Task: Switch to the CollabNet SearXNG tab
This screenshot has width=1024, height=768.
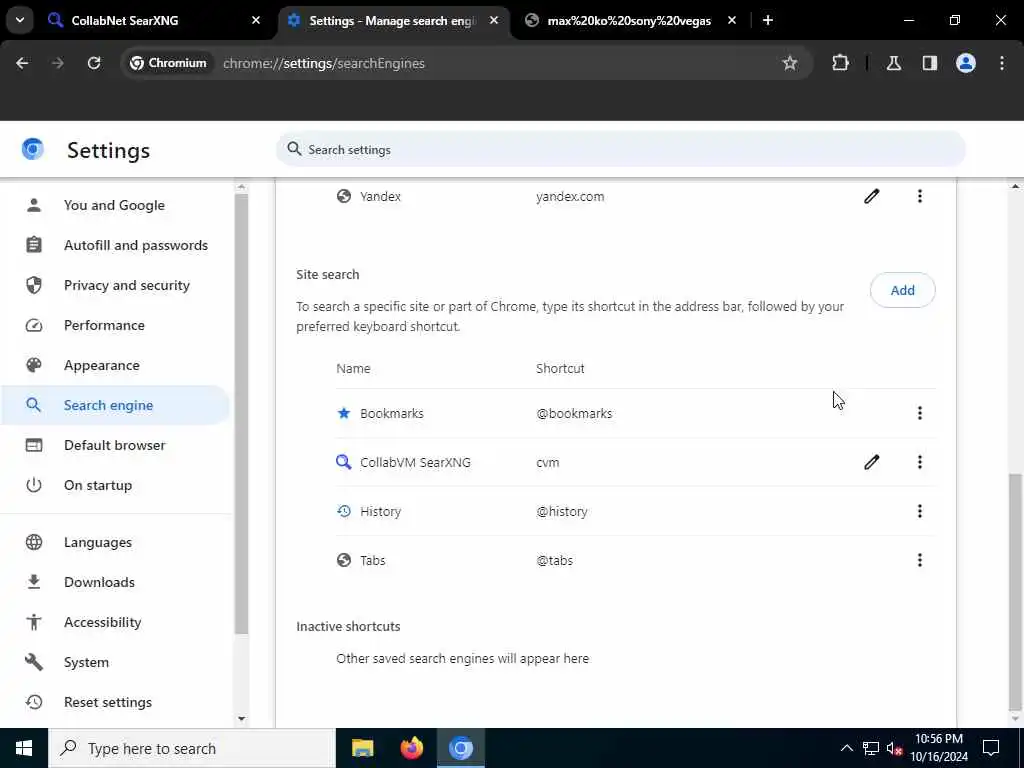Action: [x=154, y=21]
